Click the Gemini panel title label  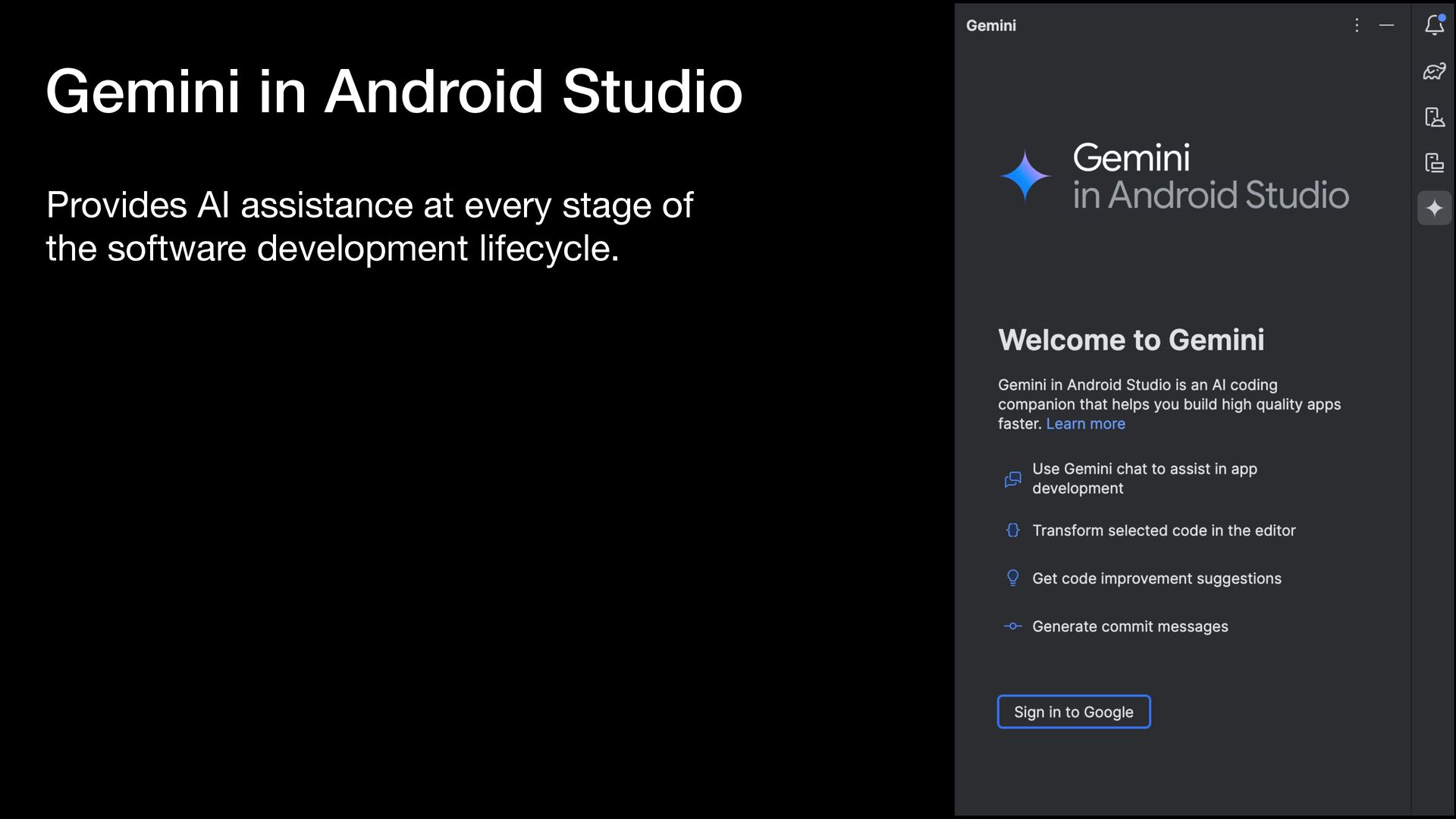click(990, 26)
